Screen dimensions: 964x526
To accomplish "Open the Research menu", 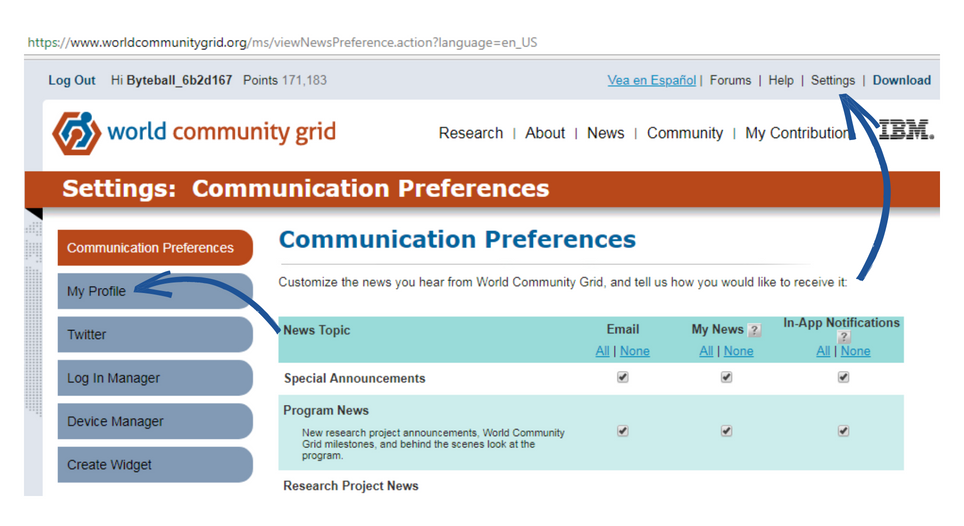I will [x=470, y=133].
